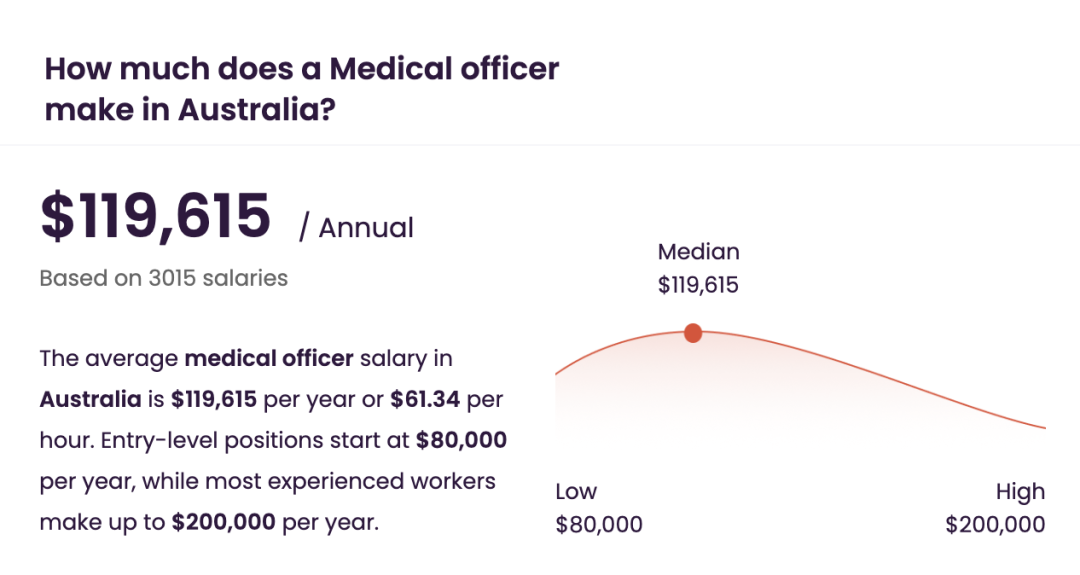Click bold "medical officer" in the paragraph

(x=269, y=358)
